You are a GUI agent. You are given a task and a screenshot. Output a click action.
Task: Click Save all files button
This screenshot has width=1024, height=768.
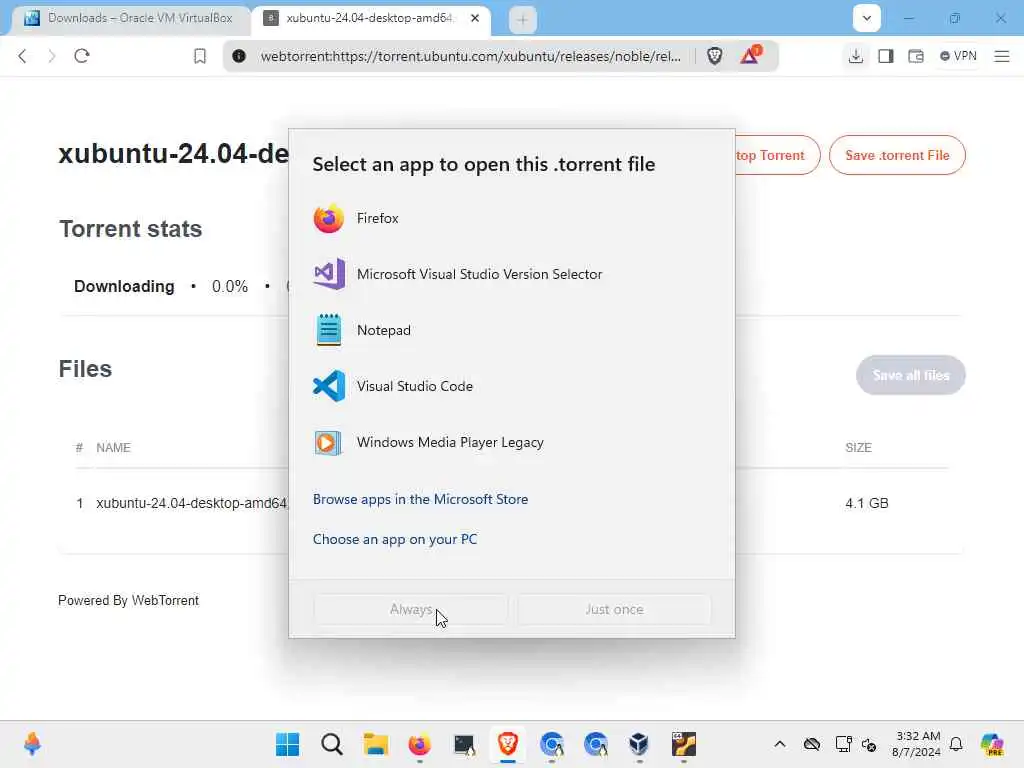tap(910, 375)
